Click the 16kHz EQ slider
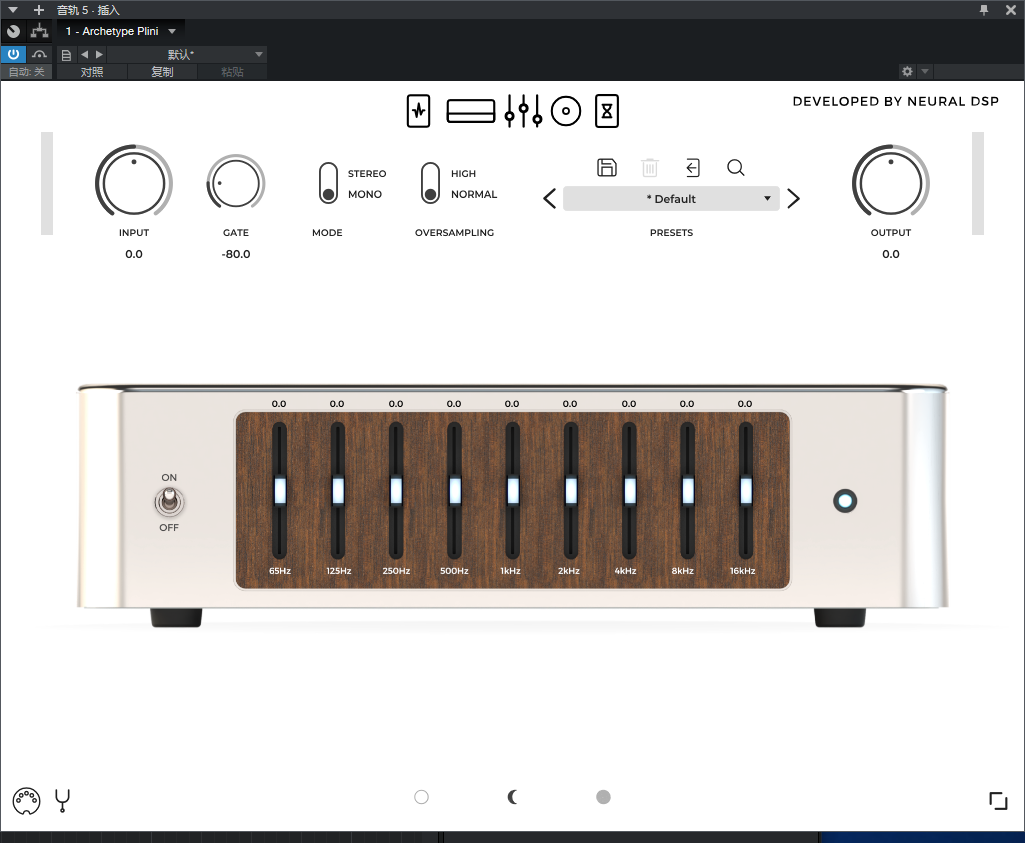The height and width of the screenshot is (843, 1025). (x=746, y=491)
